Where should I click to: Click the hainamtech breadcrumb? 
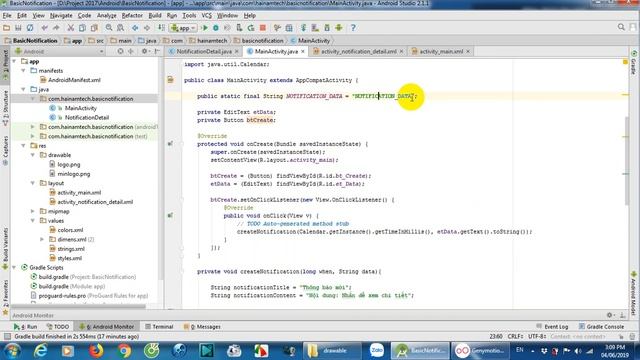208,40
